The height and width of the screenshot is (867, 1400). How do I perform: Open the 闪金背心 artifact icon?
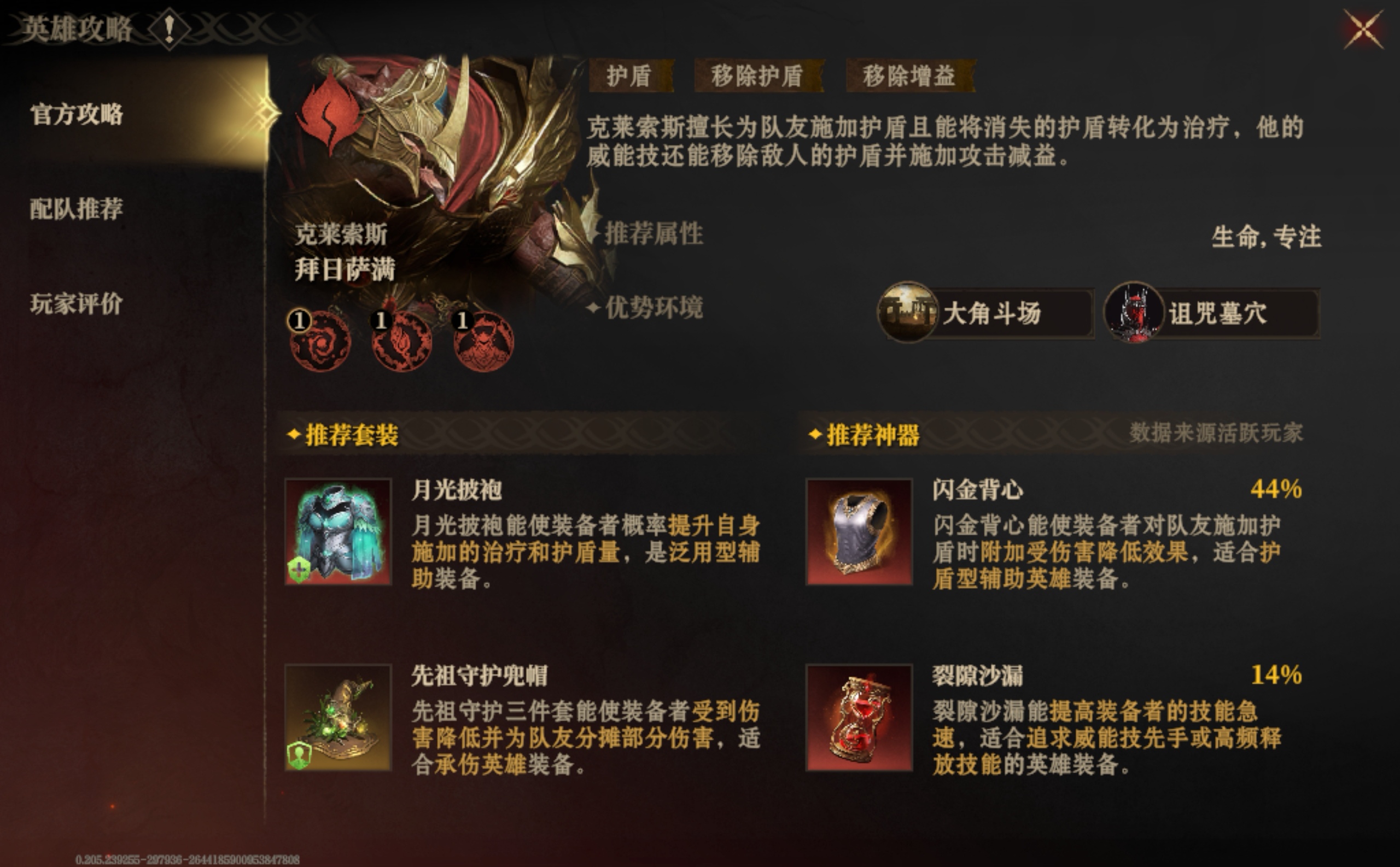point(859,531)
